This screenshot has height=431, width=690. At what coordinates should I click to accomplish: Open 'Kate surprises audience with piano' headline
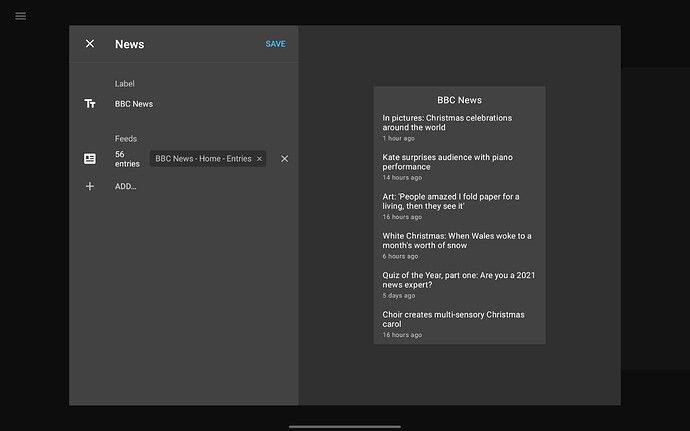pos(448,162)
